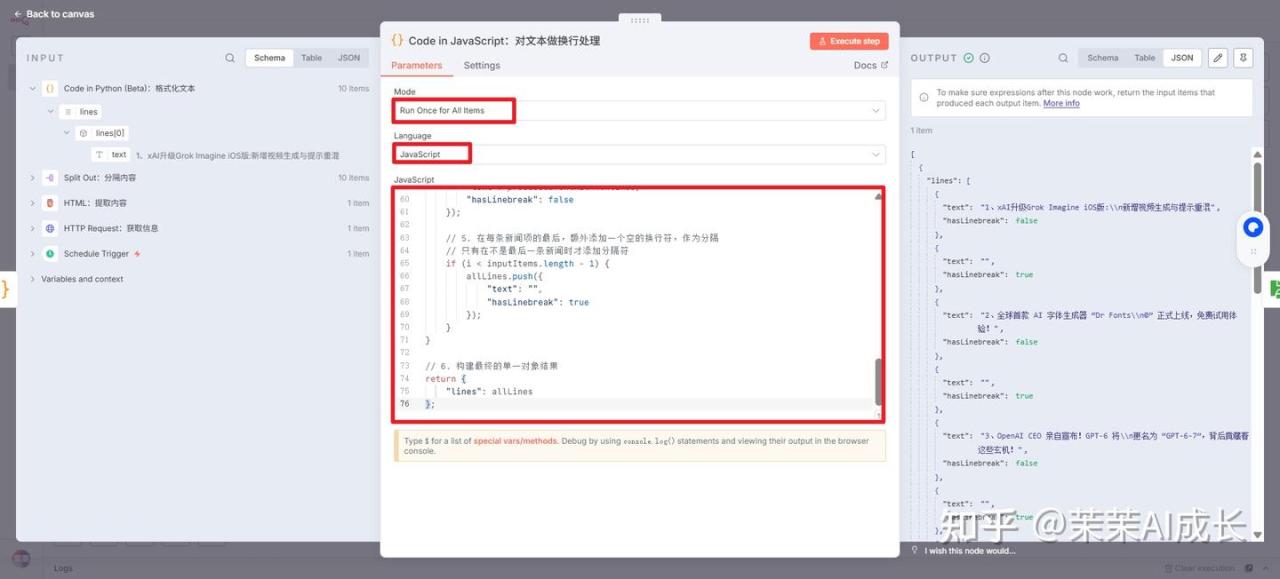Open the Mode dropdown
1280x579 pixels.
pyautogui.click(x=638, y=110)
